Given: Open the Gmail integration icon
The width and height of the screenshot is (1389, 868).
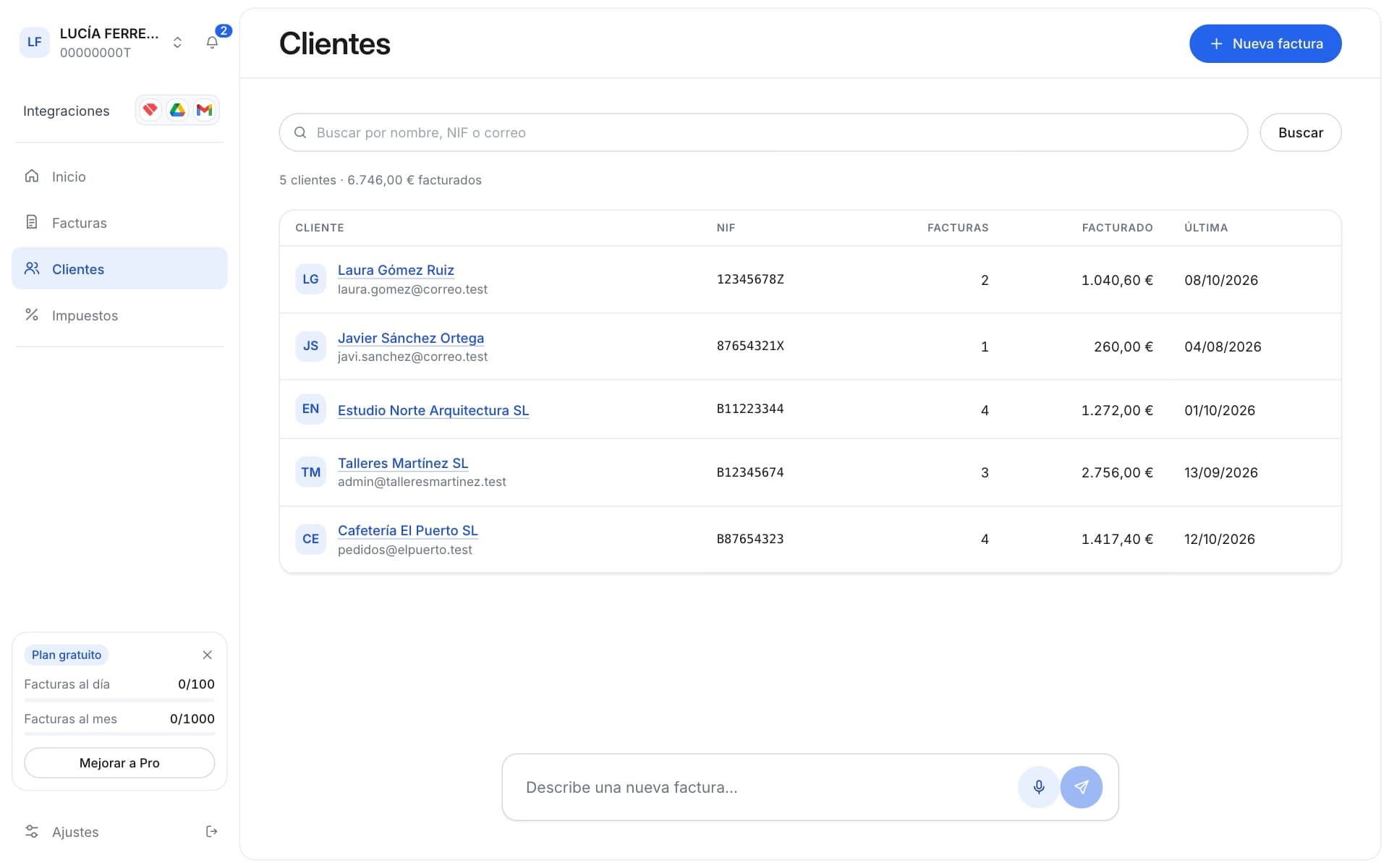Looking at the screenshot, I should [205, 110].
